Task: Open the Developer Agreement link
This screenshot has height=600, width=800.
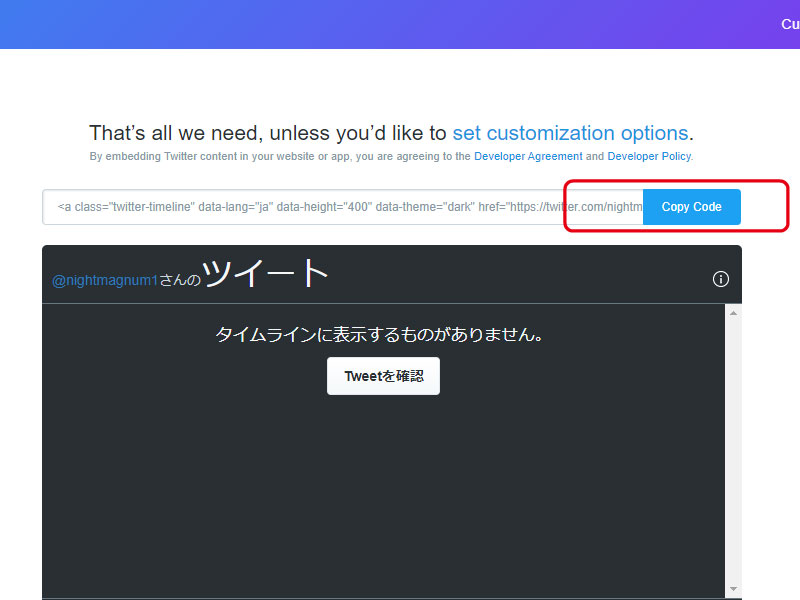Action: (528, 157)
